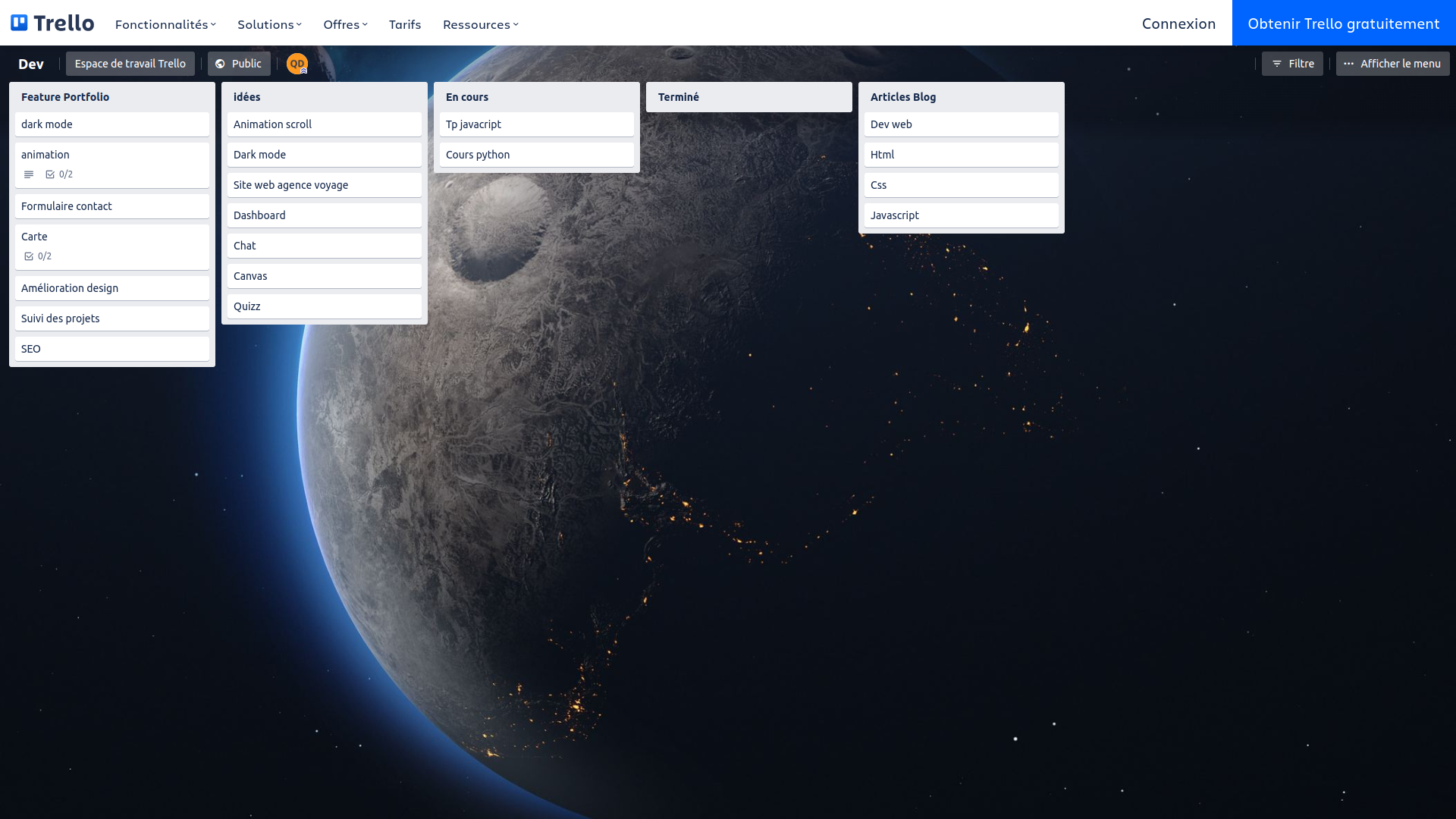1456x819 pixels.
Task: Open the Cours python card
Action: pos(536,155)
